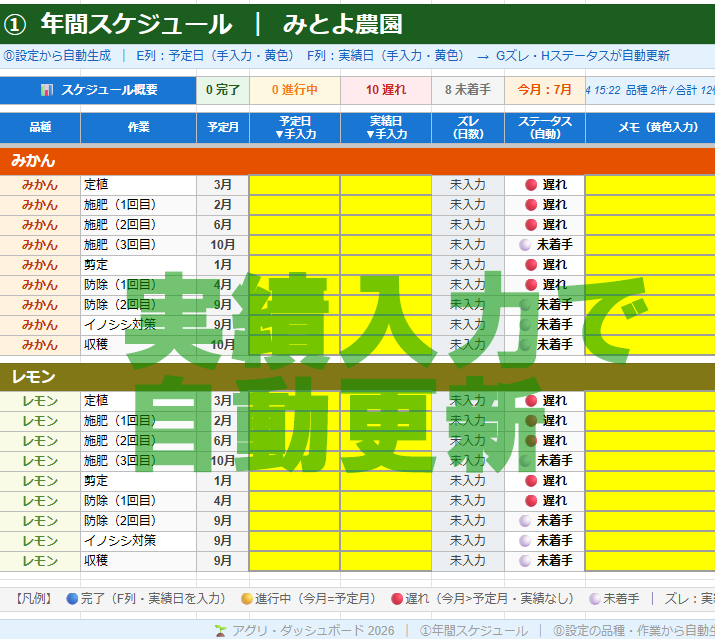Select the 剪定 task cell in みかん rows
Image resolution: width=715 pixels, height=639 pixels.
pos(139,265)
